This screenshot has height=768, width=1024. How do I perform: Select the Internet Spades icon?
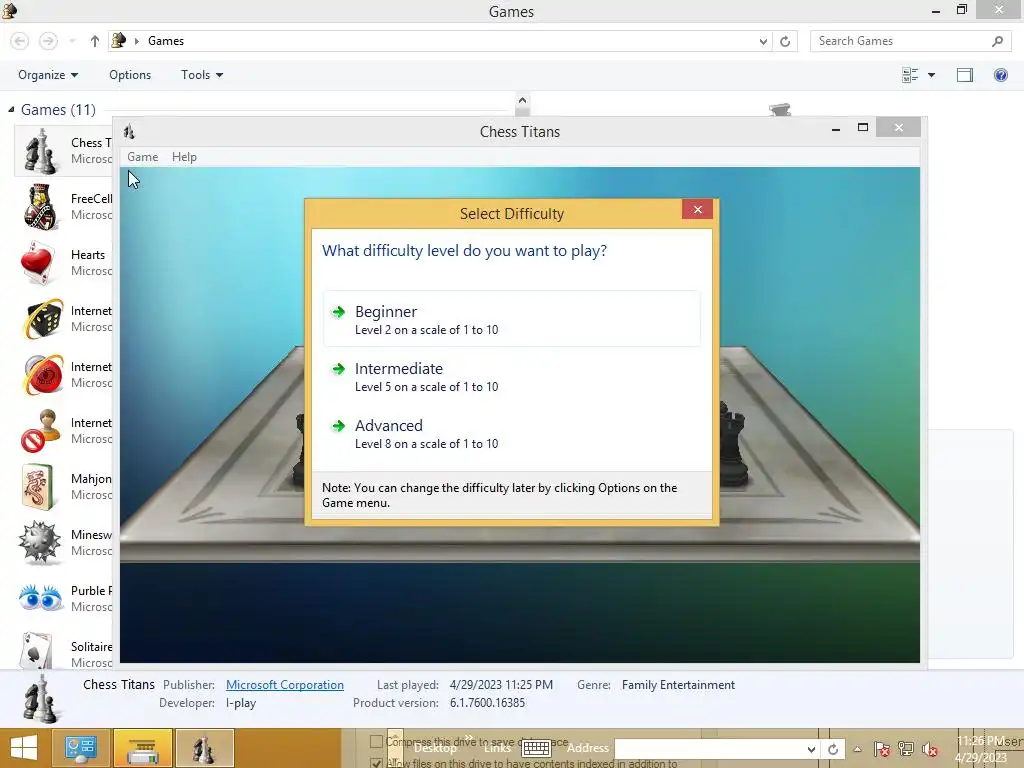coord(40,431)
